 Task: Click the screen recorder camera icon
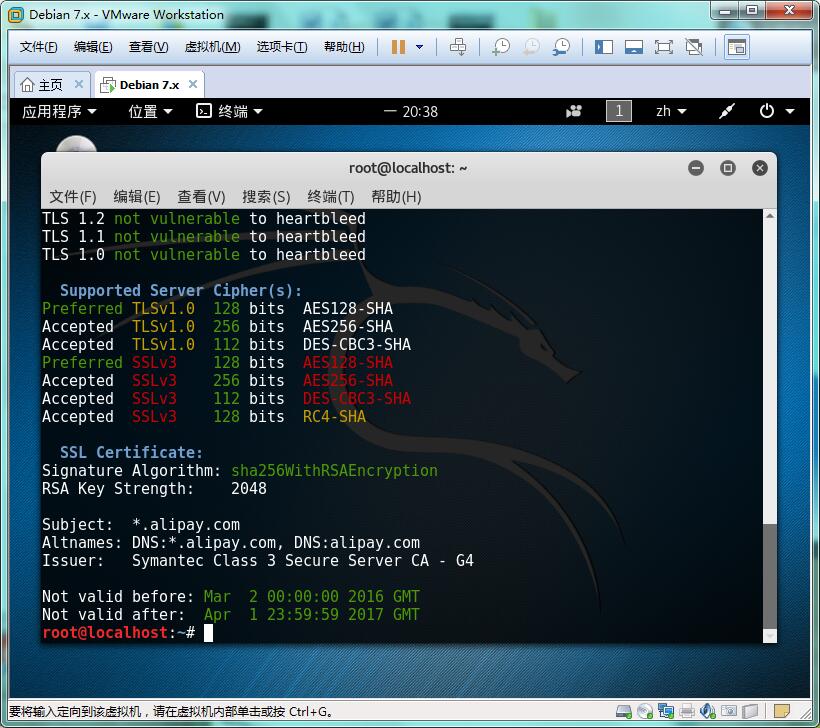point(574,111)
